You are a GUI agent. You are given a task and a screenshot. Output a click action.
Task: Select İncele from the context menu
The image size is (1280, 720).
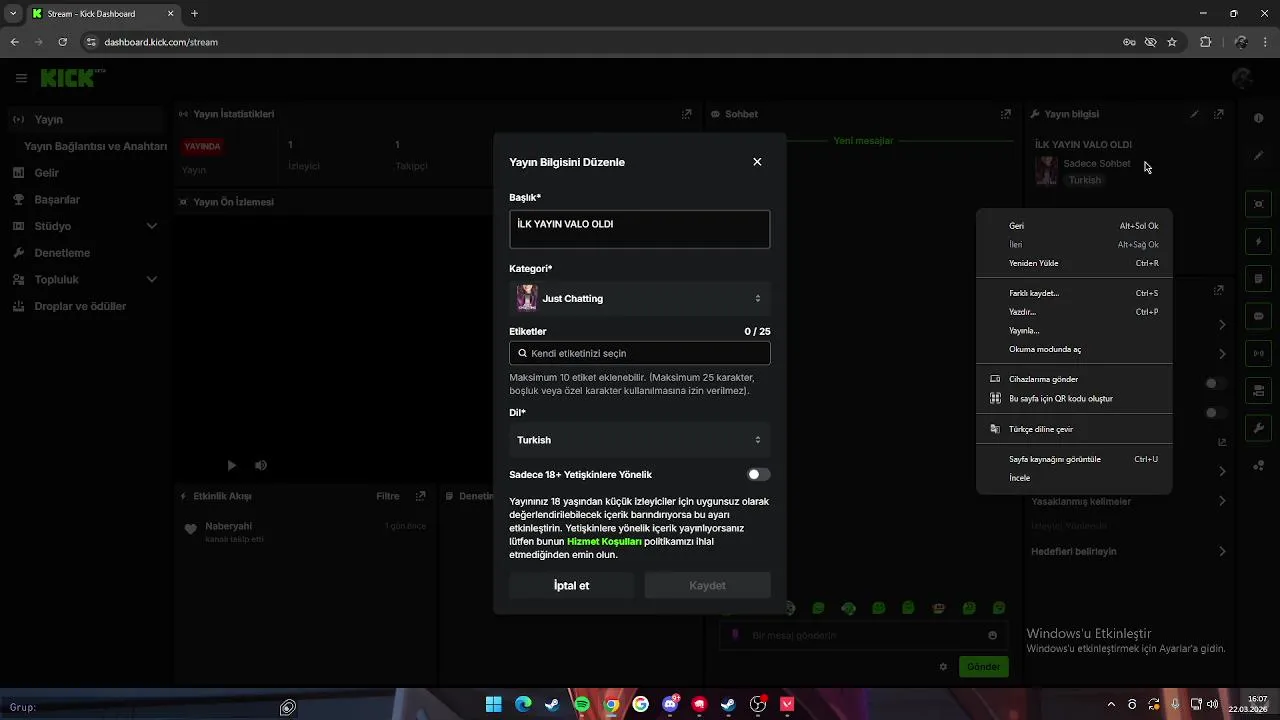point(1074,478)
